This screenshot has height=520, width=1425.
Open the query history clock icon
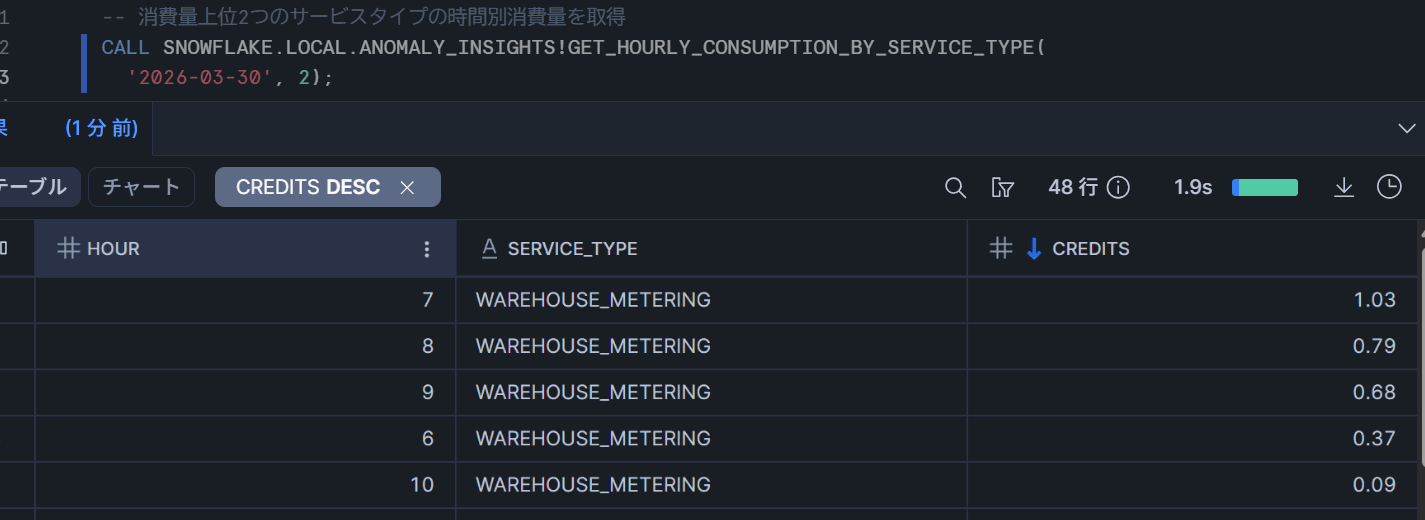(1389, 187)
